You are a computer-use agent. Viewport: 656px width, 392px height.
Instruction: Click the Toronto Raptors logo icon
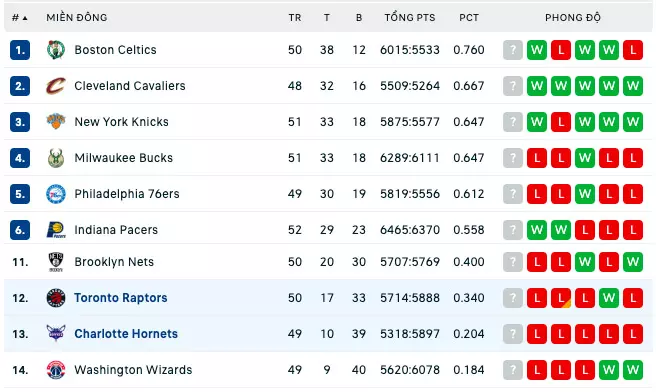56,298
